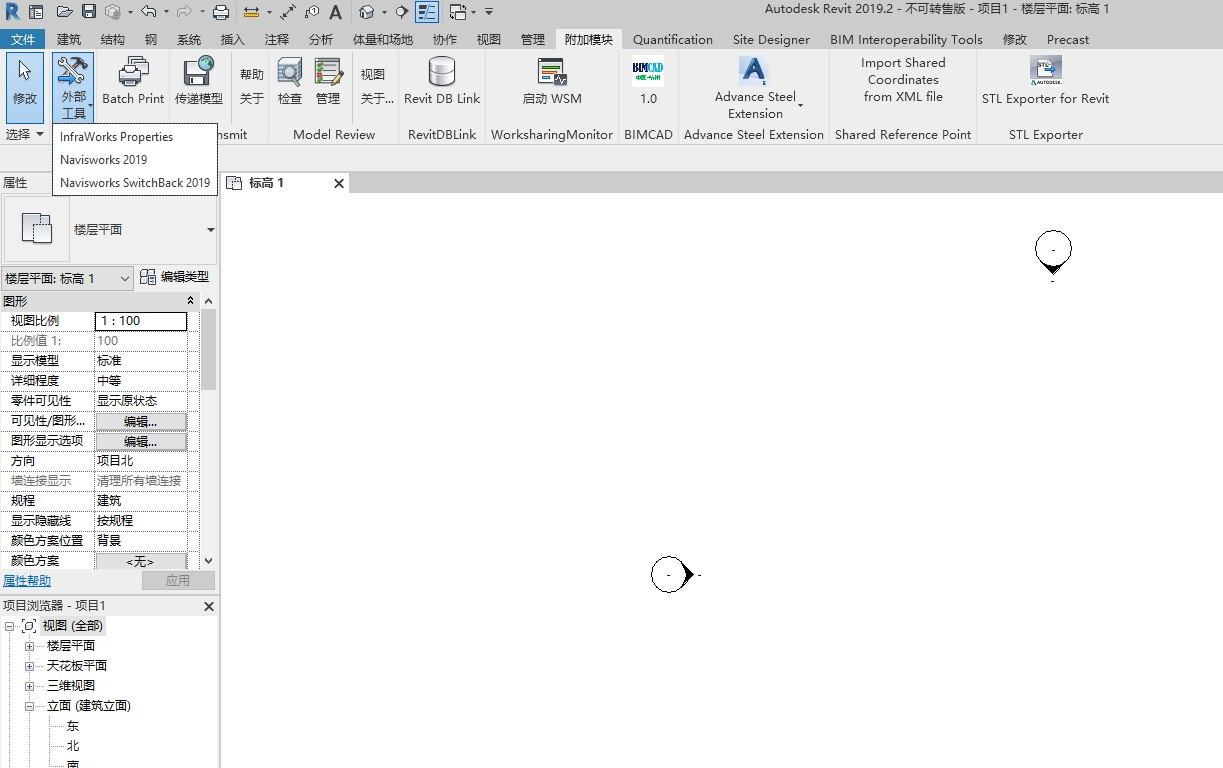Viewport: 1223px width, 768px height.
Task: Close the 项目浏览器 Project Browser panel
Action: (209, 606)
